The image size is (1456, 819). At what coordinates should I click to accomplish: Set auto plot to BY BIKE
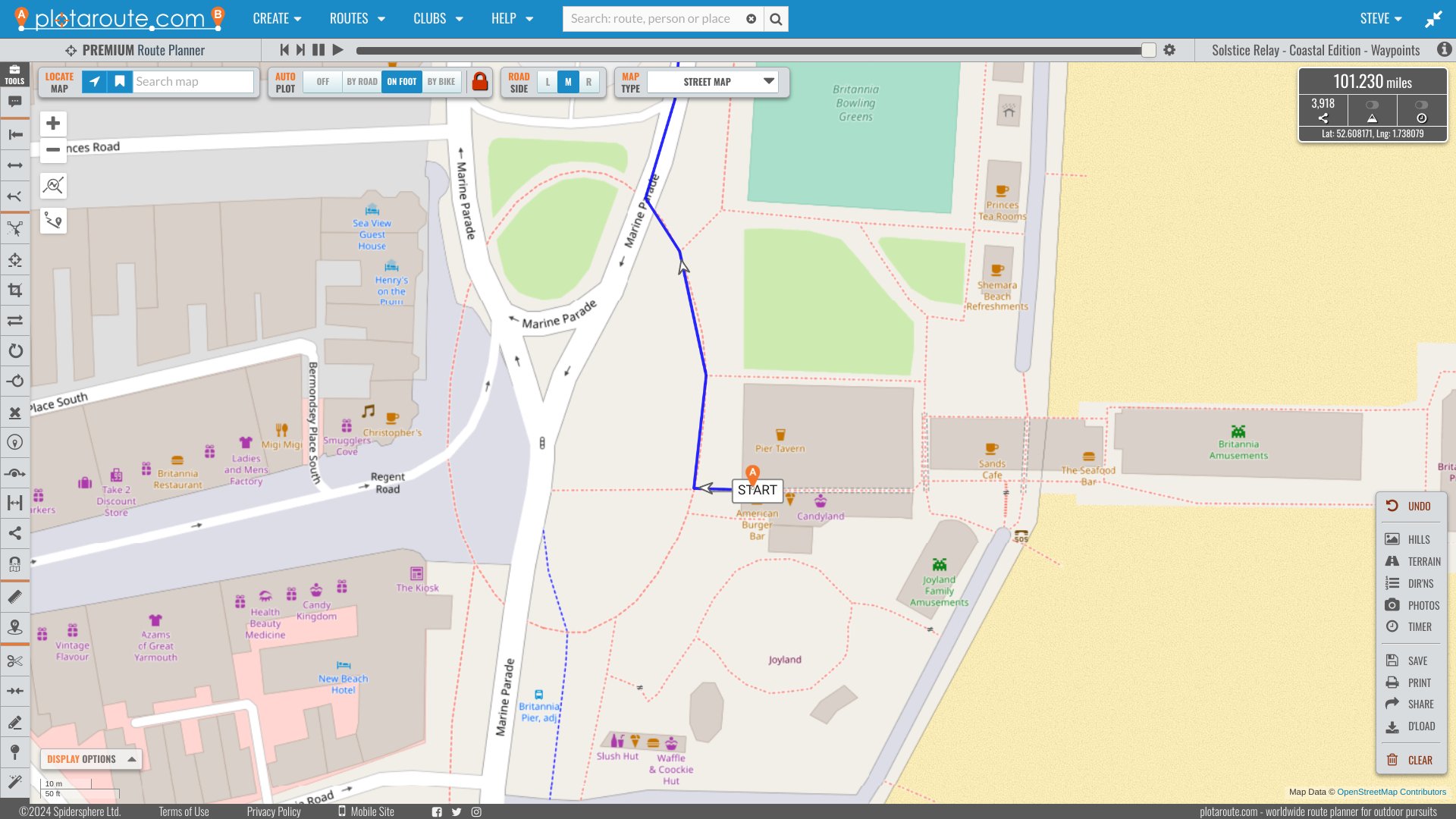[441, 82]
